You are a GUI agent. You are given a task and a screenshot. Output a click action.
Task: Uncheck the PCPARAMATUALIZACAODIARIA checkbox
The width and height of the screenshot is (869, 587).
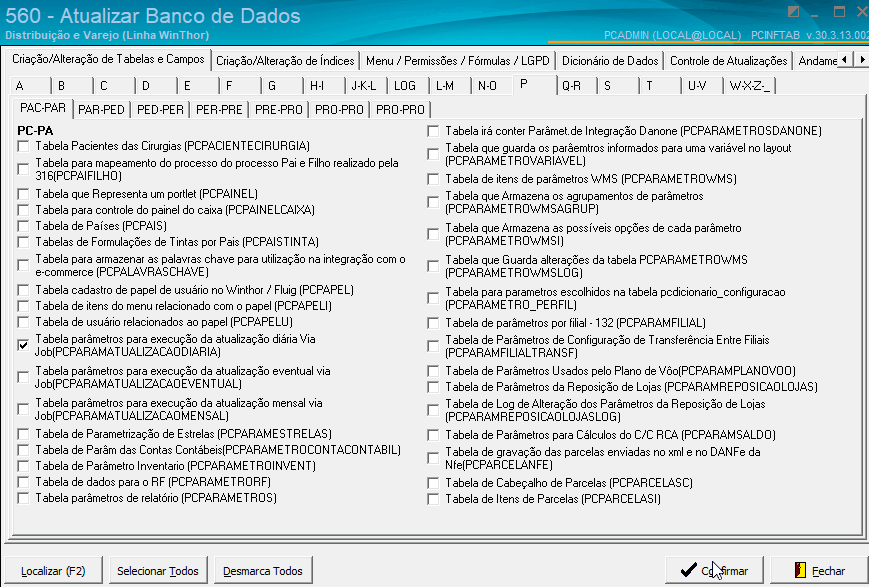[23, 345]
